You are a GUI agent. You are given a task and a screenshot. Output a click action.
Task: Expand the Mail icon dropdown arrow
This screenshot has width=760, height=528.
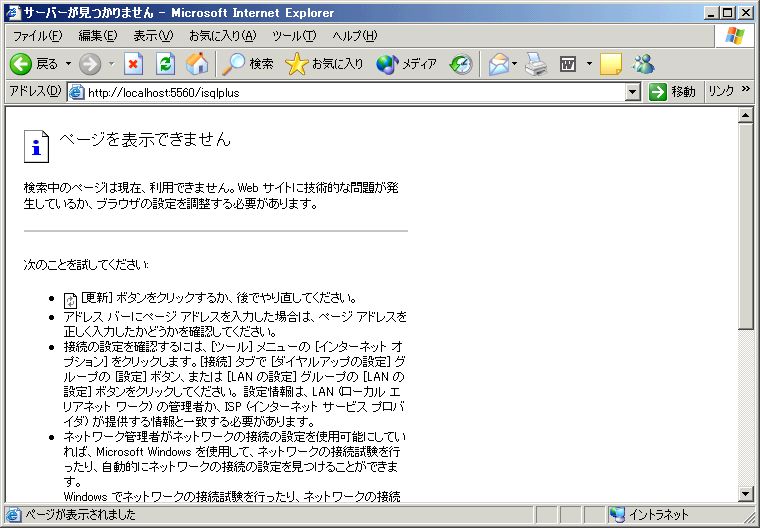coord(514,64)
